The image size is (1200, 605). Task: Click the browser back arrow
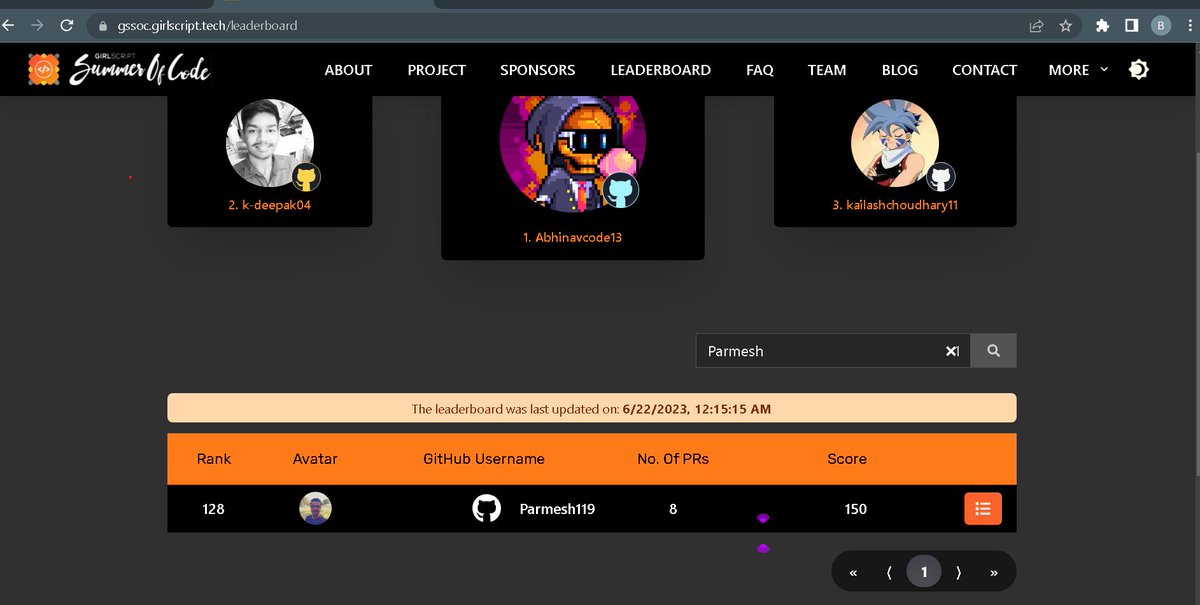coord(7,25)
